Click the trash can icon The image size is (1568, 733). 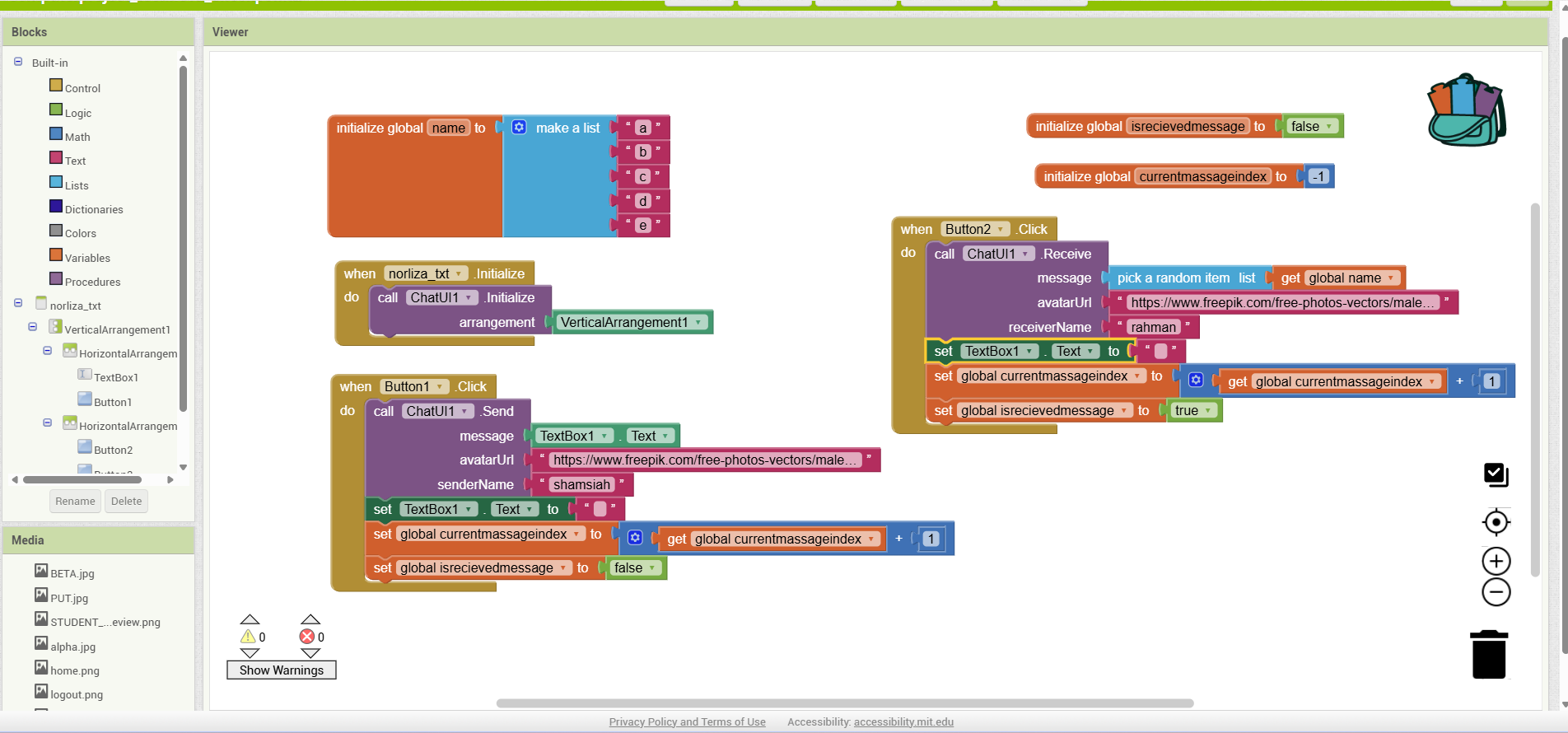pyautogui.click(x=1488, y=655)
